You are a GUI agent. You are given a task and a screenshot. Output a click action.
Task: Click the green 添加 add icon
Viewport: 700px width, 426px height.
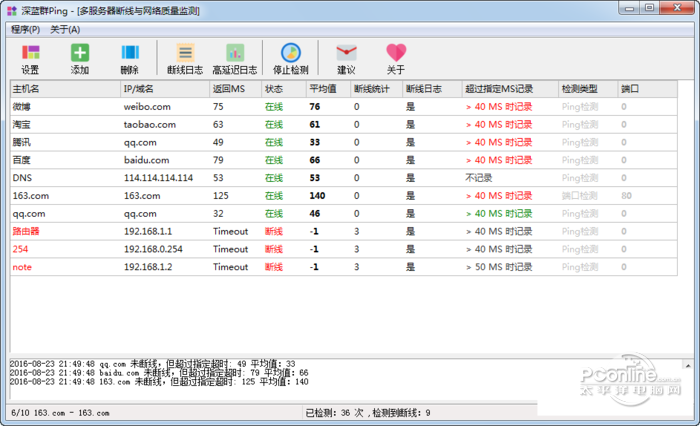[80, 52]
